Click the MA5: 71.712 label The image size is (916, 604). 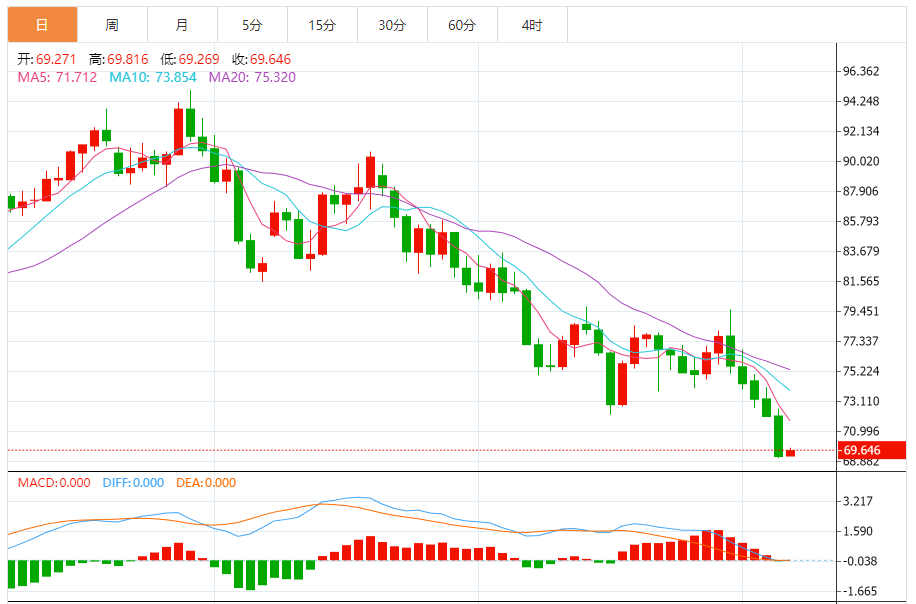(57, 77)
